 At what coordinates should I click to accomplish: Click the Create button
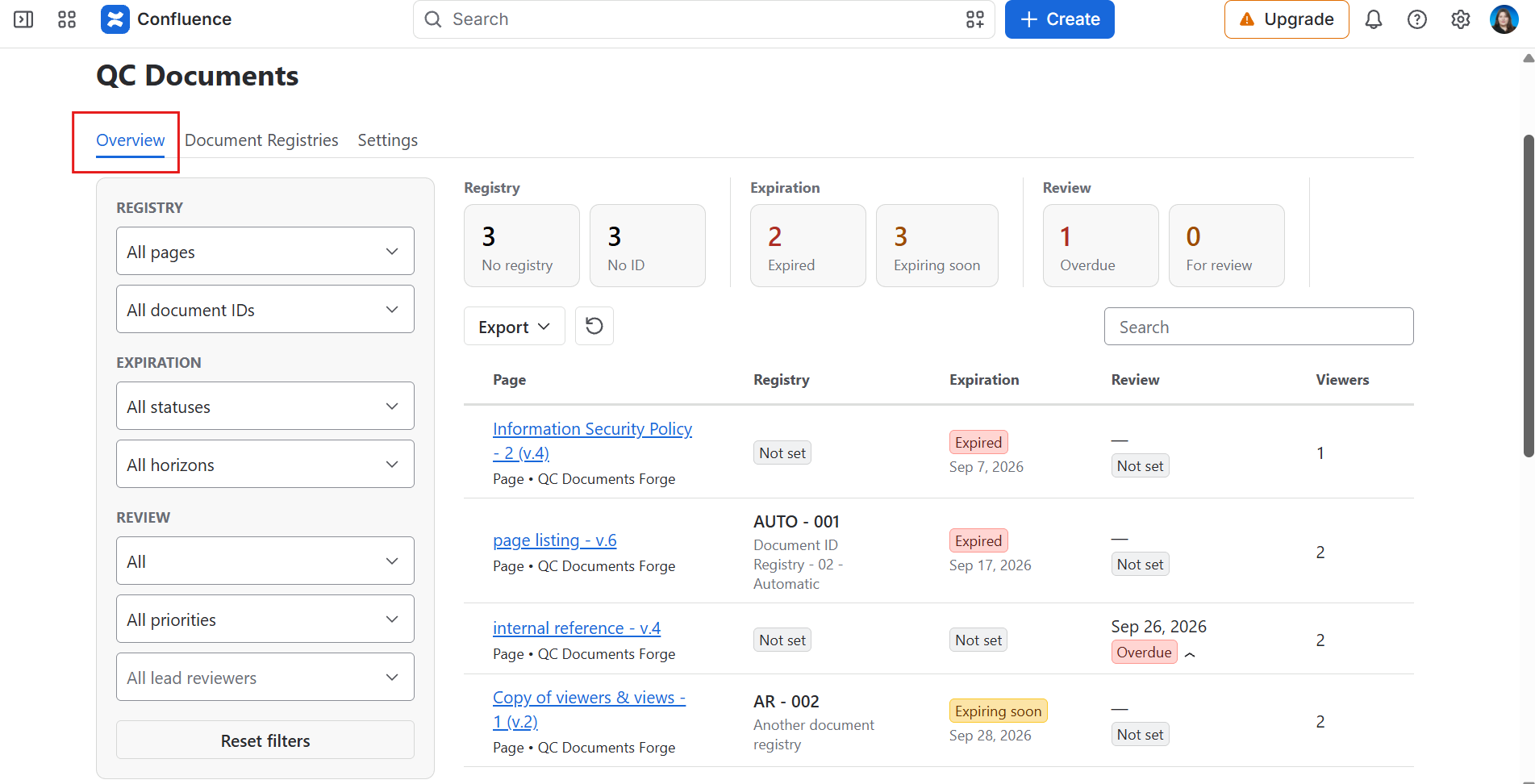pos(1060,19)
